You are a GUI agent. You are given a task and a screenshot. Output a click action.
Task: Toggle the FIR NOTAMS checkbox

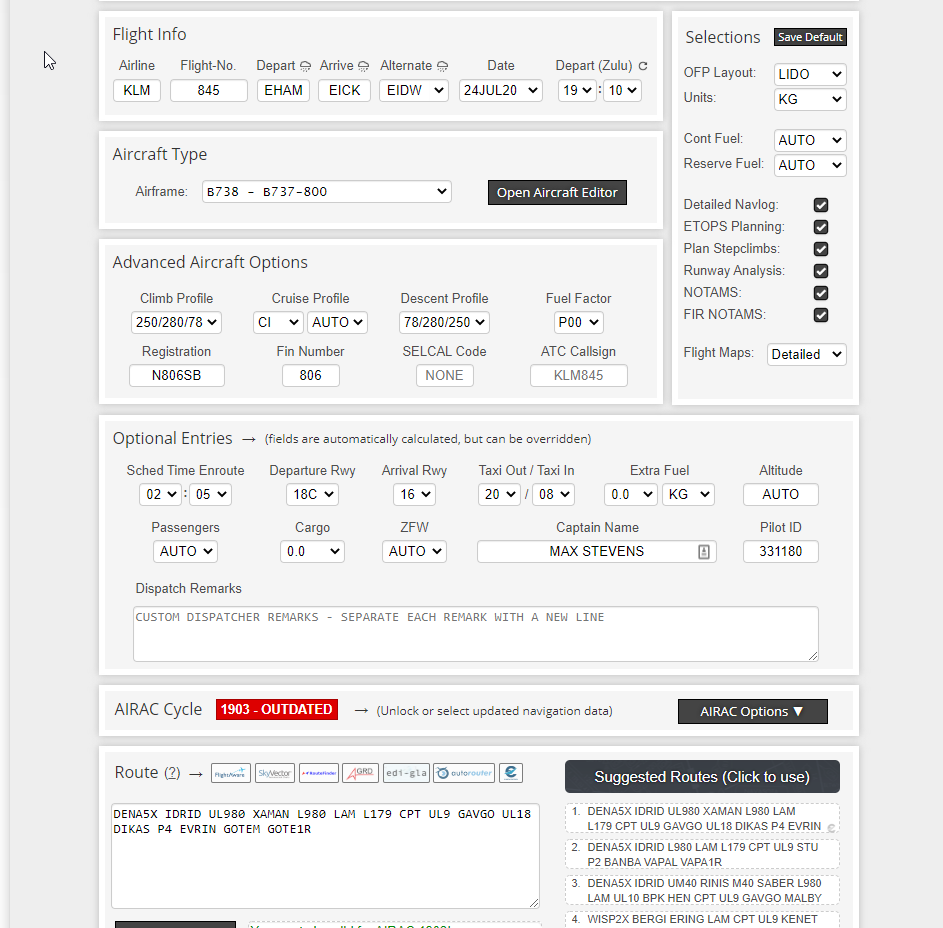pyautogui.click(x=821, y=315)
